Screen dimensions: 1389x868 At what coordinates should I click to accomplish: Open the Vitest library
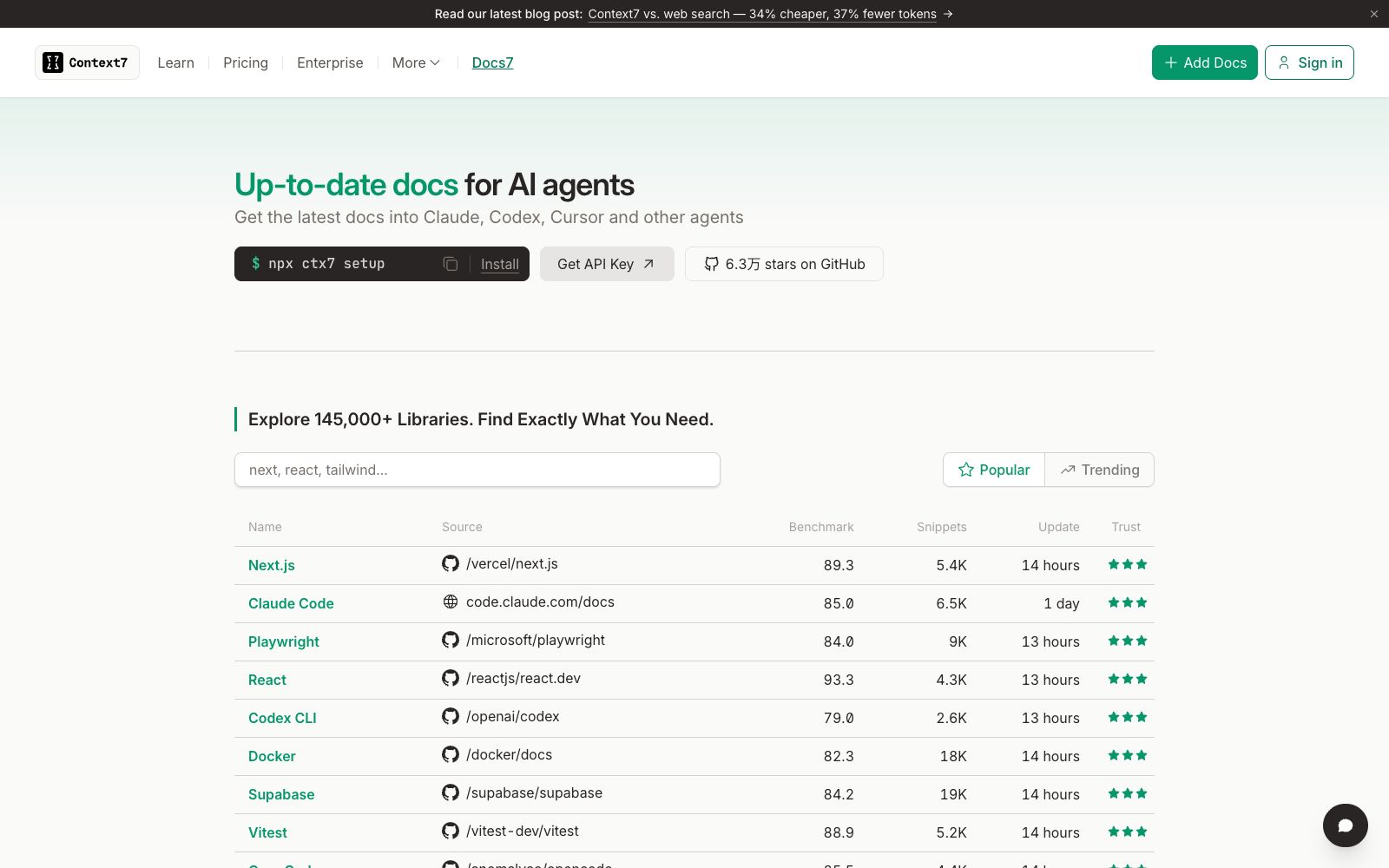(x=267, y=832)
